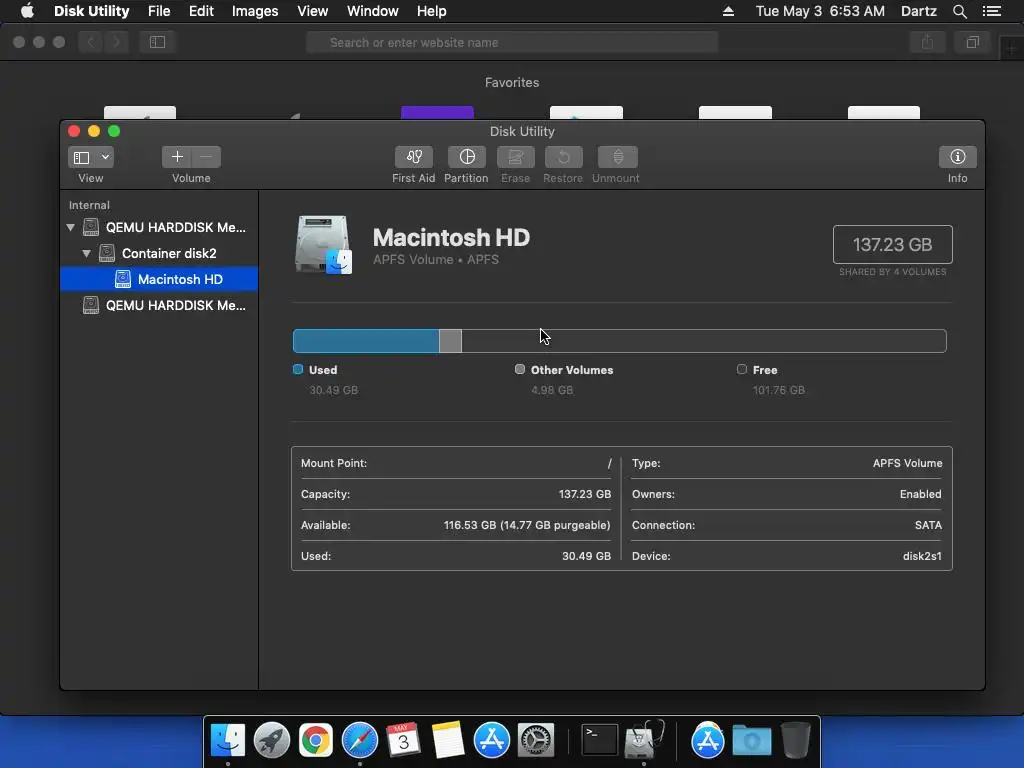Open the Info panel for Macintosh HD

pyautogui.click(x=957, y=157)
